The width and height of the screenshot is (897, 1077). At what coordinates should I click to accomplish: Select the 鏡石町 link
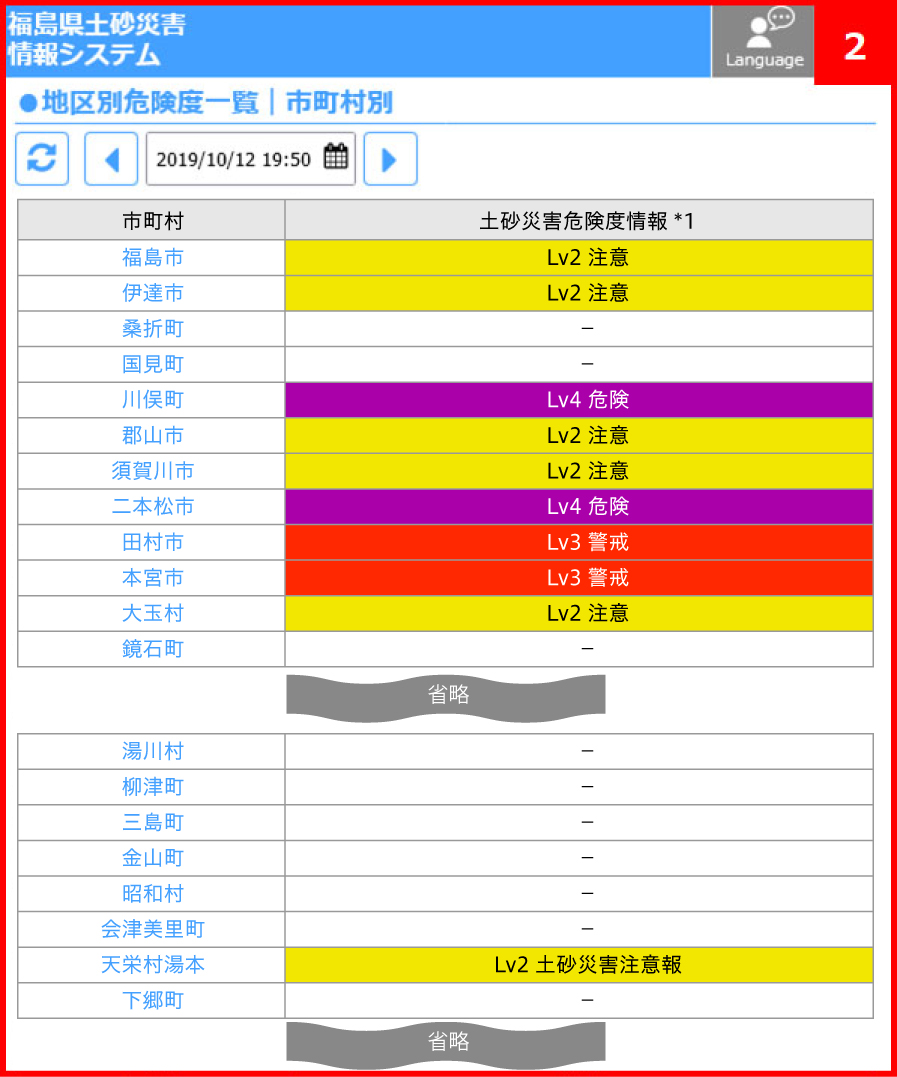(152, 649)
